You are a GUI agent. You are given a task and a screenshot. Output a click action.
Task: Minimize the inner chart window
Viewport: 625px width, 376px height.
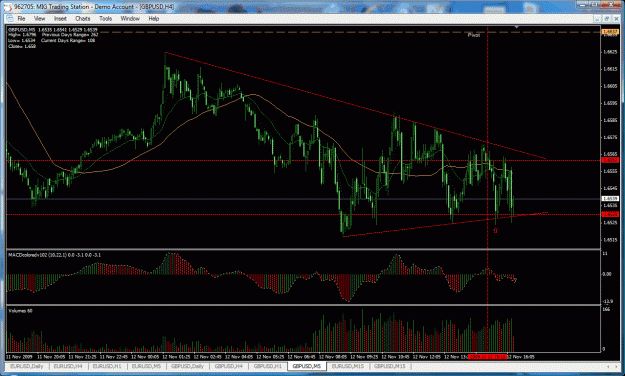tap(597, 18)
